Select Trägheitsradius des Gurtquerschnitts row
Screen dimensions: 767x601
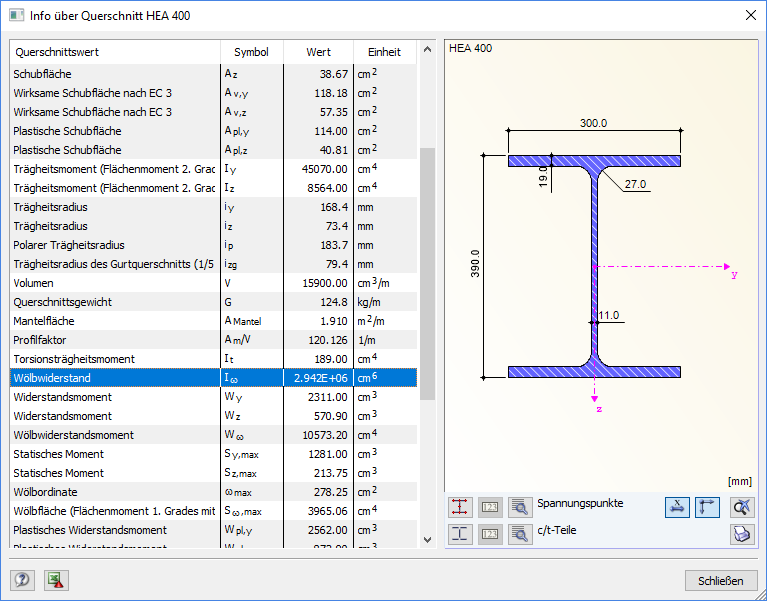pos(213,264)
